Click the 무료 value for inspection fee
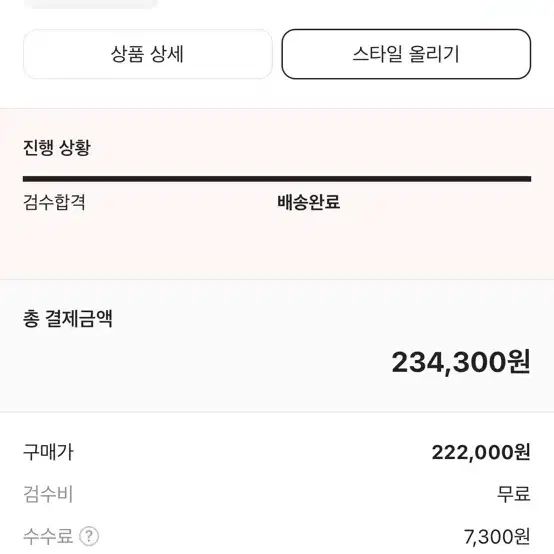 [514, 494]
